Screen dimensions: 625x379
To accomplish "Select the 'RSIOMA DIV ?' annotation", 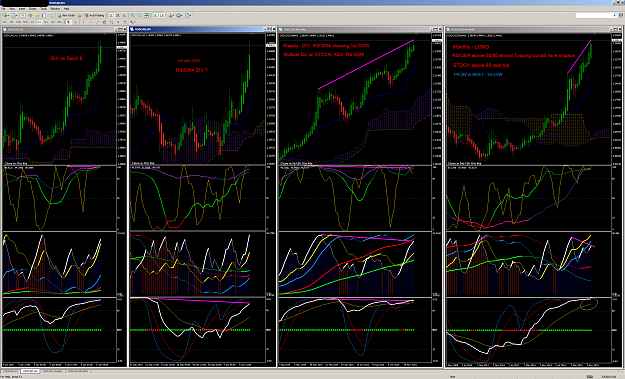I will point(191,70).
